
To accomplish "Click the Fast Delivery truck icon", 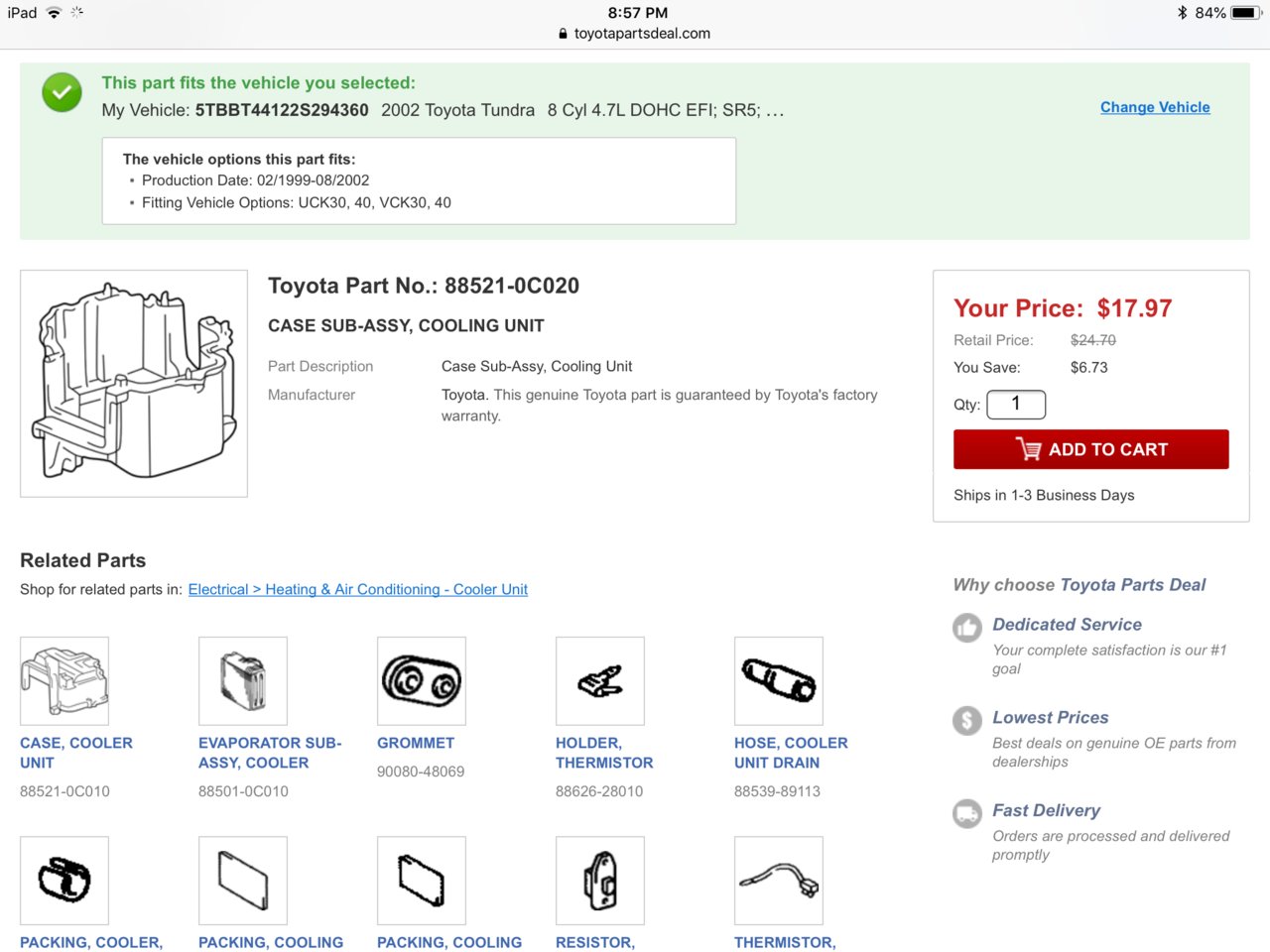I will coord(967,814).
